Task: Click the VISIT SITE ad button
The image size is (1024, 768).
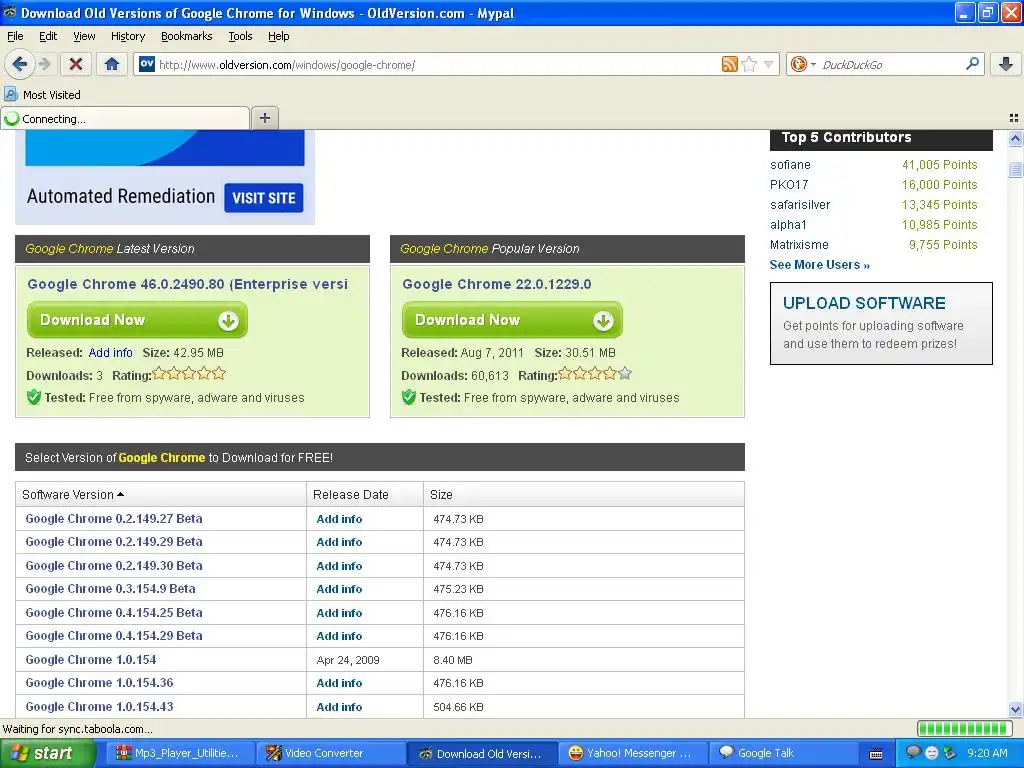Action: coord(264,198)
